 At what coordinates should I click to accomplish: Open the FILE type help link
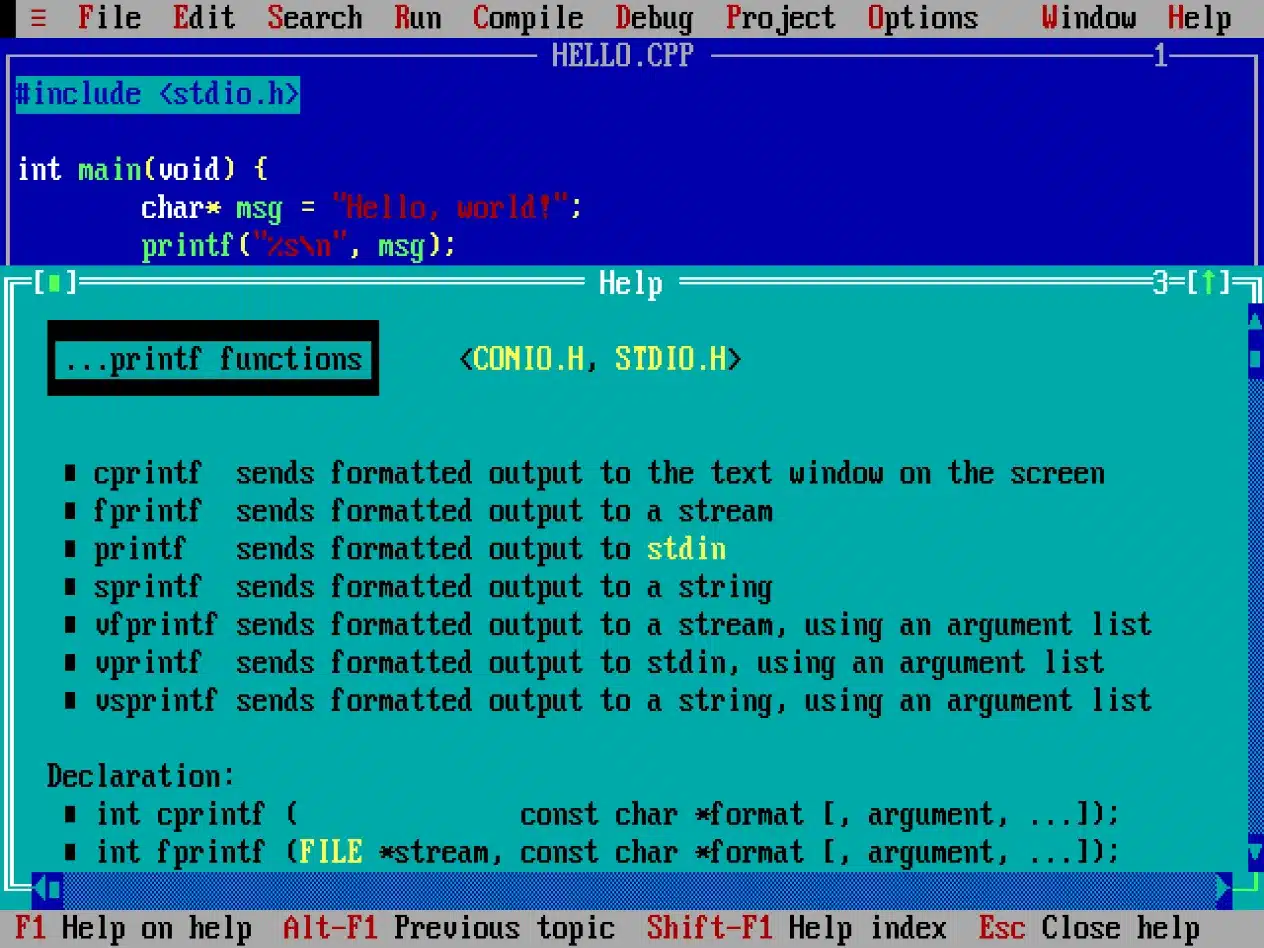tap(331, 852)
